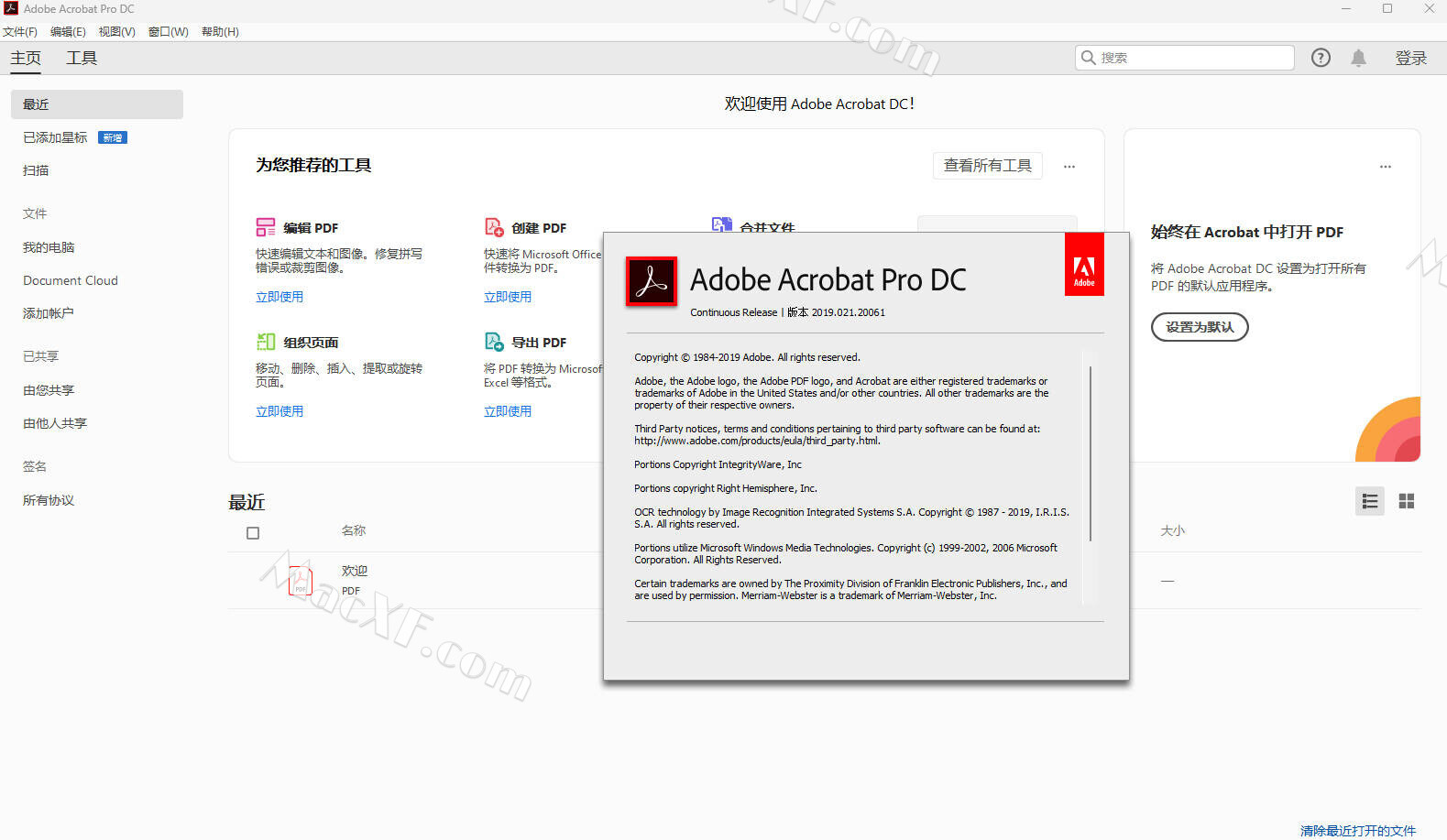Click the Create PDF (创建 PDF) tool icon
Screen dimensions: 1447x840
494,227
